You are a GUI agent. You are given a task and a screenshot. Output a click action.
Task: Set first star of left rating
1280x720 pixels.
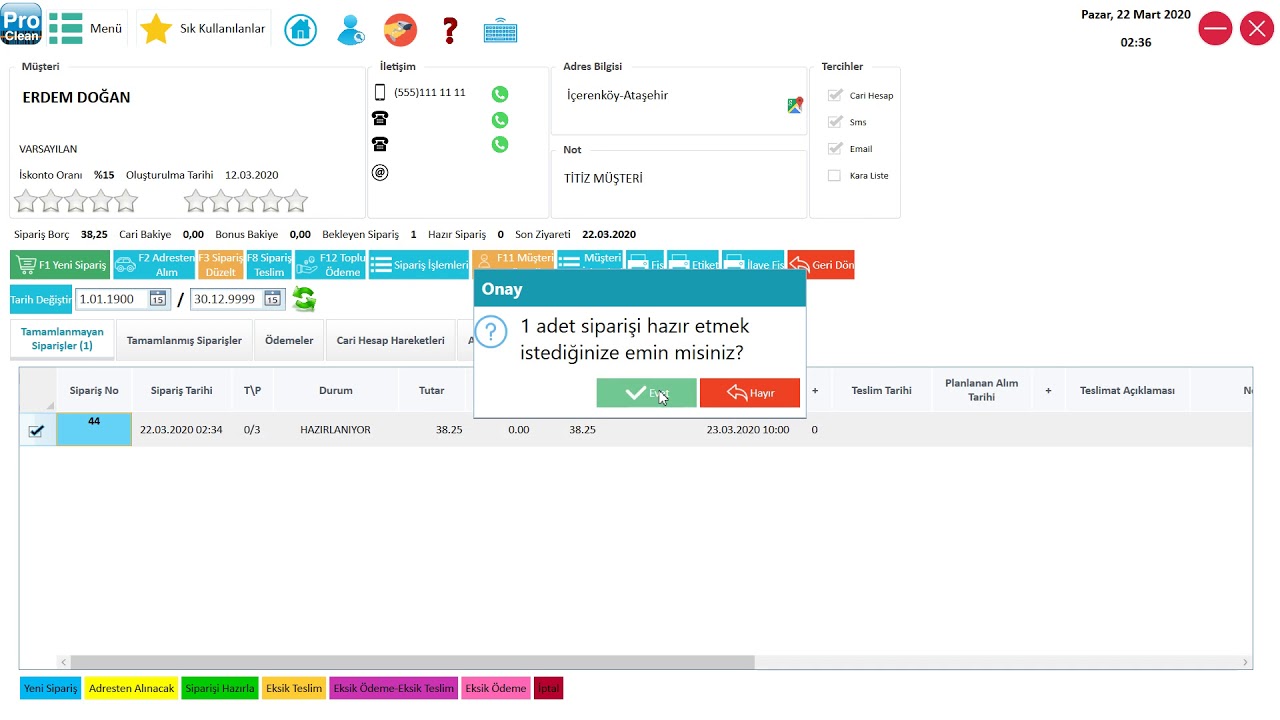point(26,202)
